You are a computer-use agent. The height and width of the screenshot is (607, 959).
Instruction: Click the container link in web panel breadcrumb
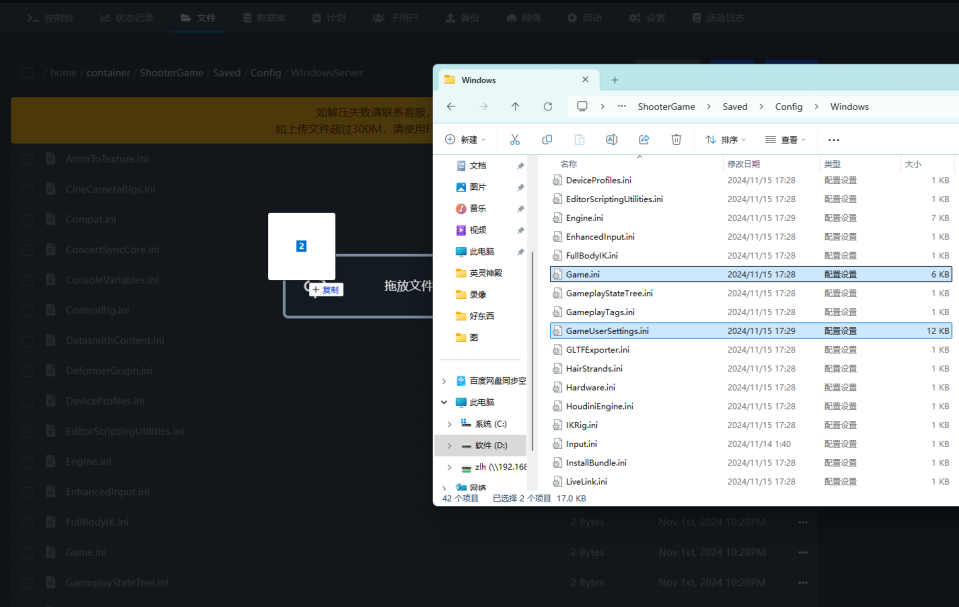pos(108,73)
